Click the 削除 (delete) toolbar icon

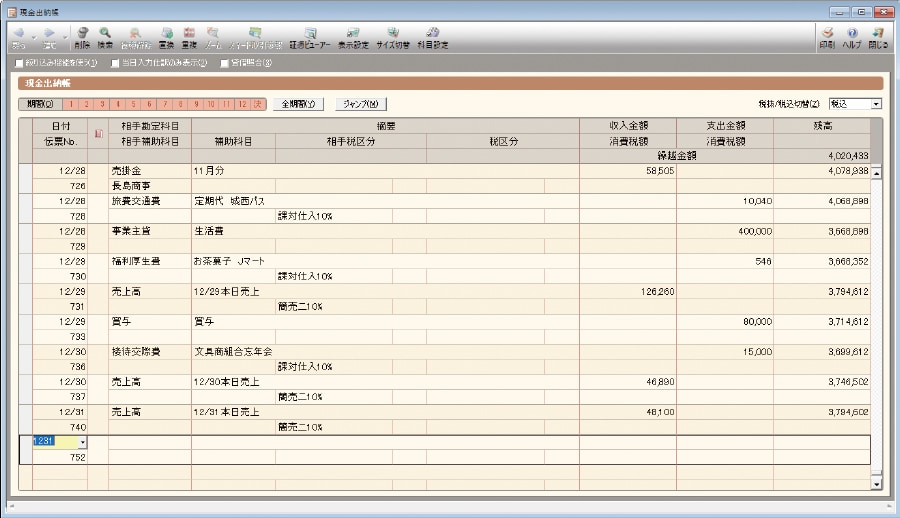(82, 37)
